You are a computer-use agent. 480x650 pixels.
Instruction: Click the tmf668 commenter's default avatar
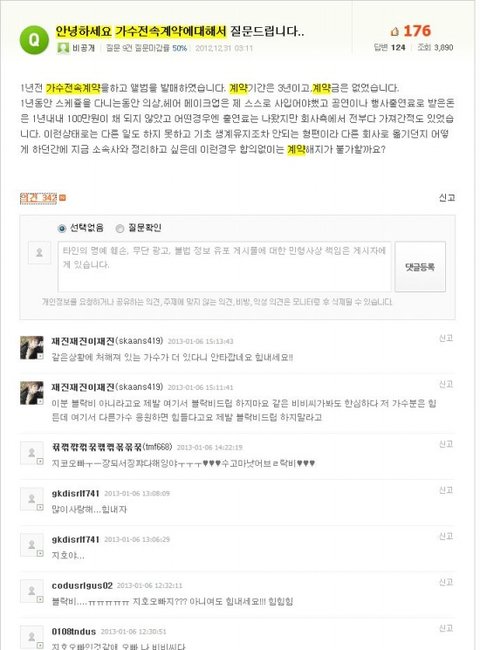[32, 453]
